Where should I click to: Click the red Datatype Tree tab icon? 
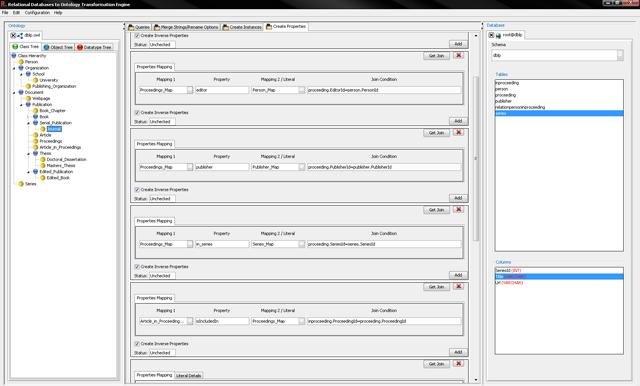(x=80, y=47)
